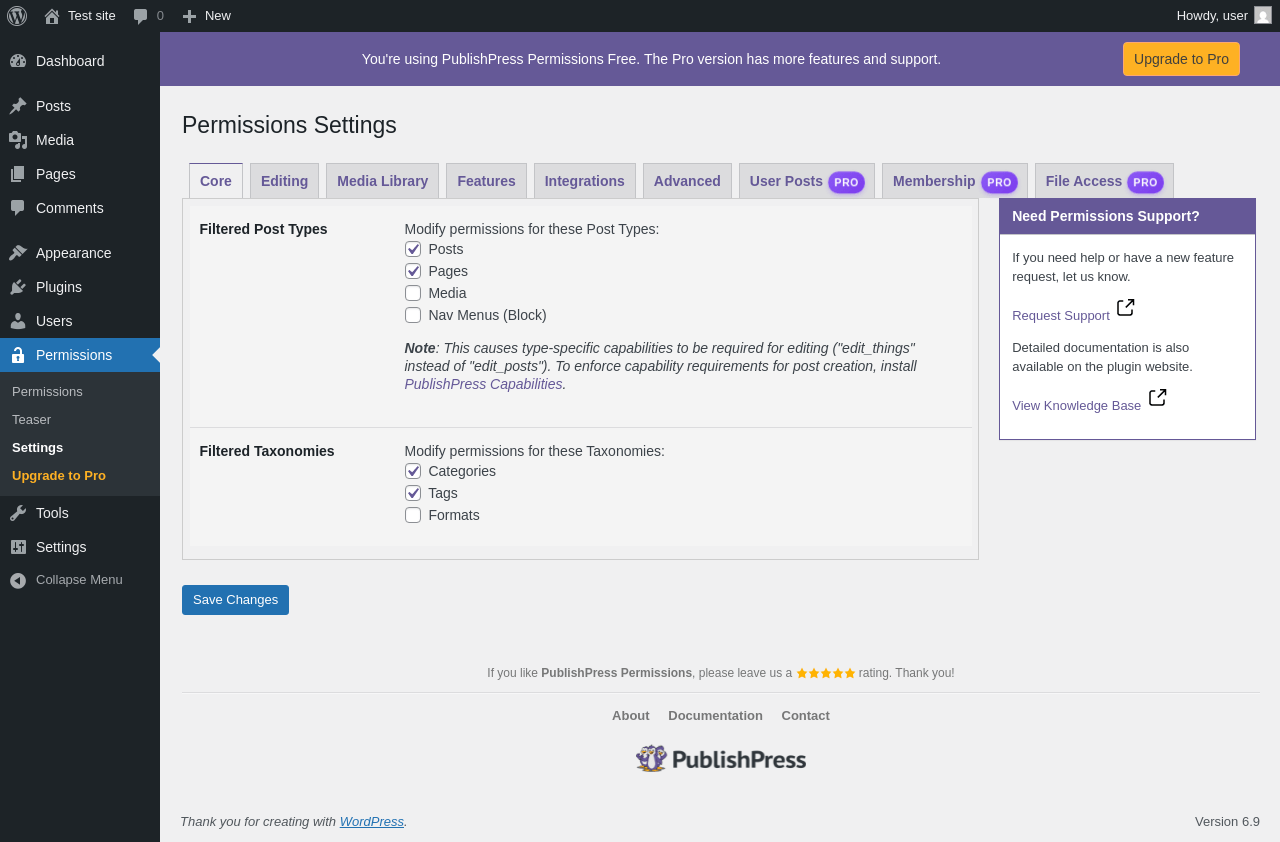Click external link icon beside Request Support

point(1126,307)
